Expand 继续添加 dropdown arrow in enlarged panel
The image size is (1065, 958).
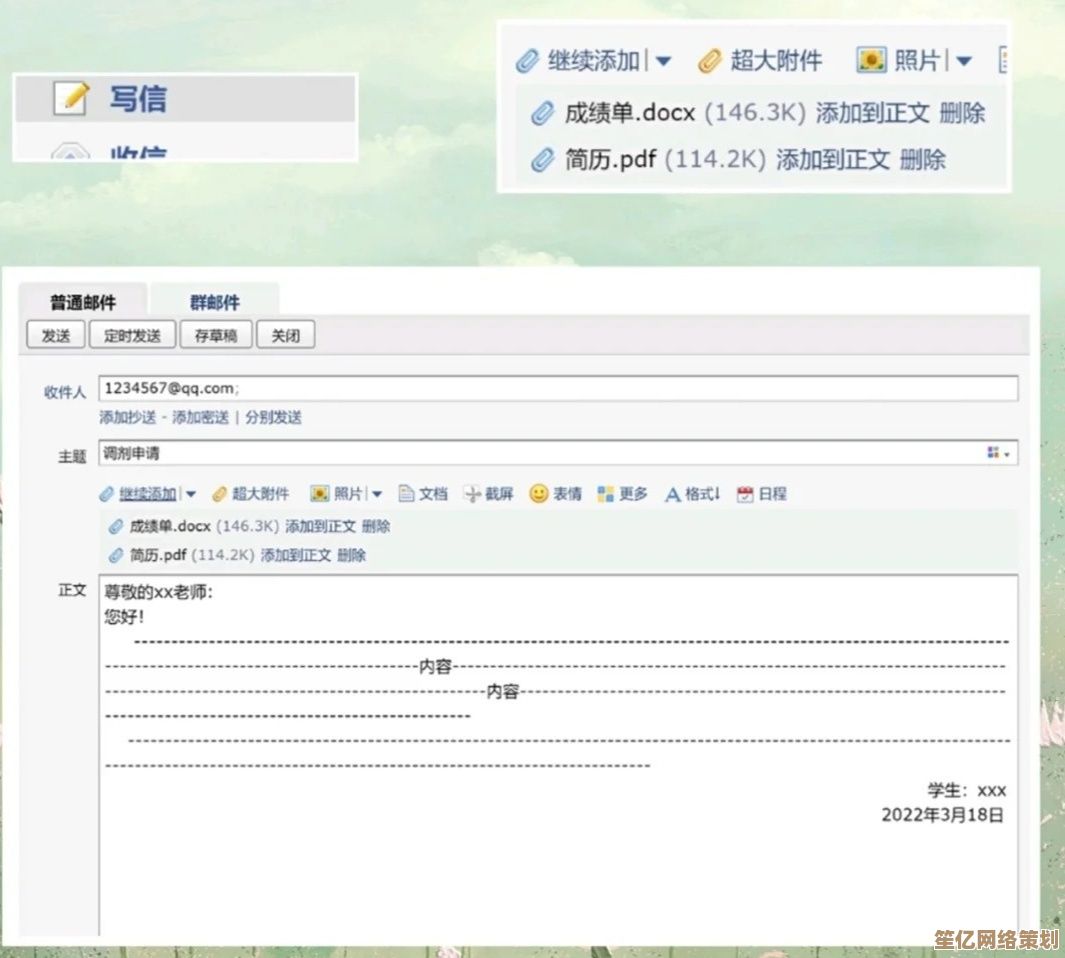[664, 61]
